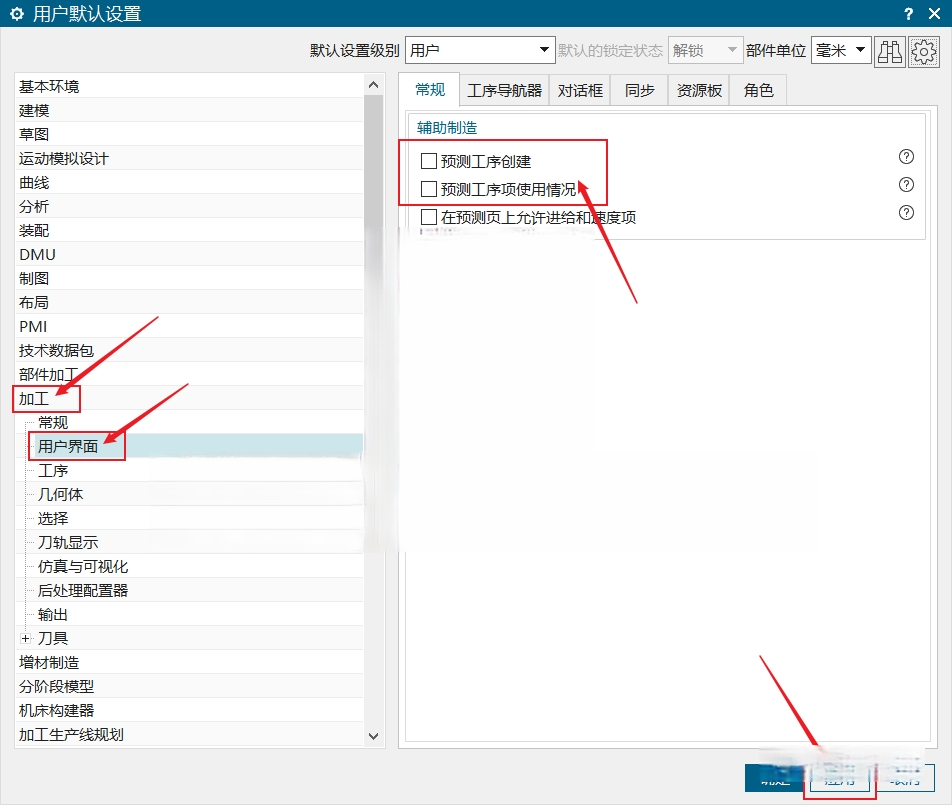
Task: Click the question mark help in title bar
Action: pos(908,13)
